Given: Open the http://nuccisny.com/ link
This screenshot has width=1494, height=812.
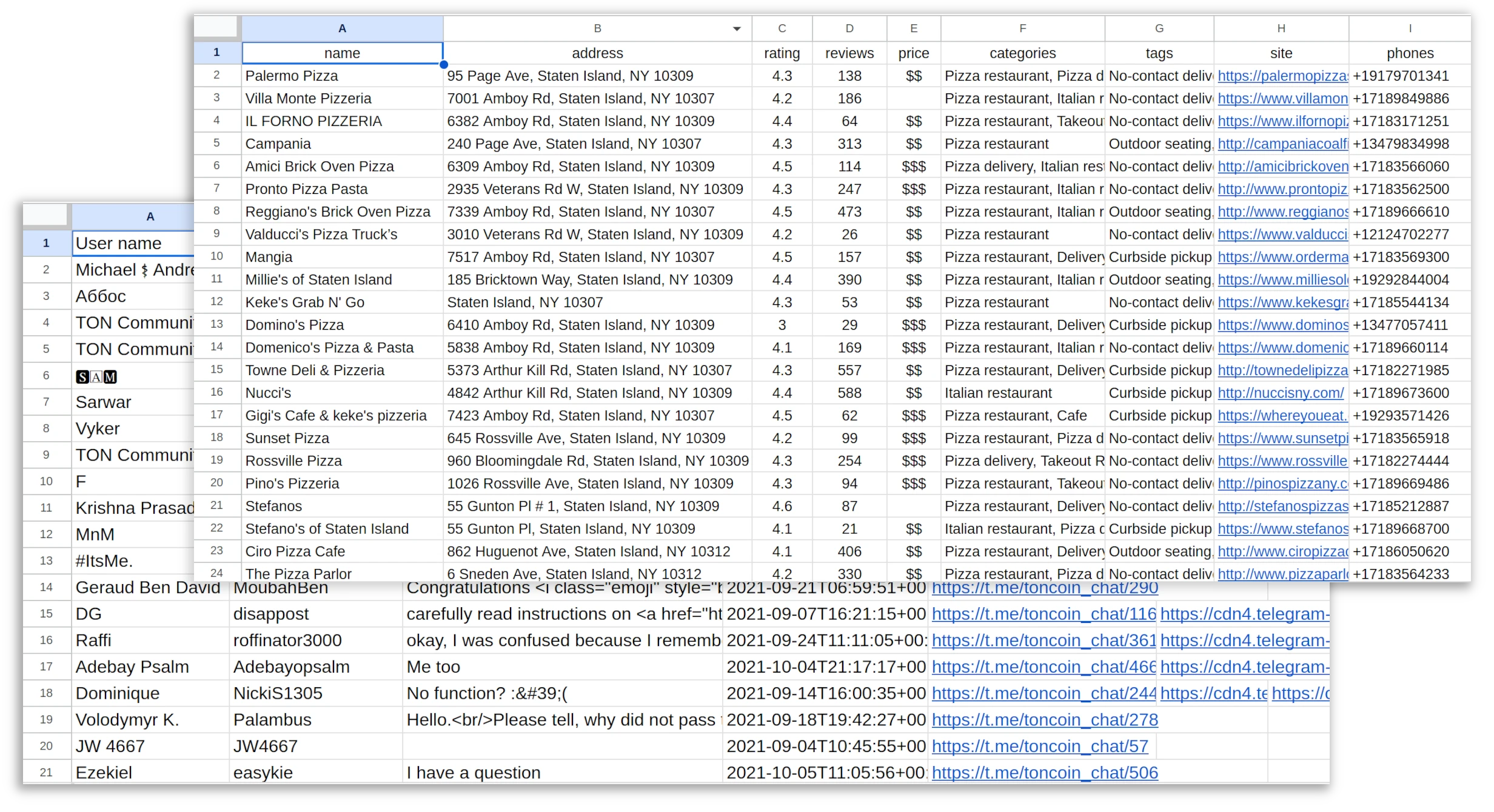Looking at the screenshot, I should click(x=1281, y=393).
